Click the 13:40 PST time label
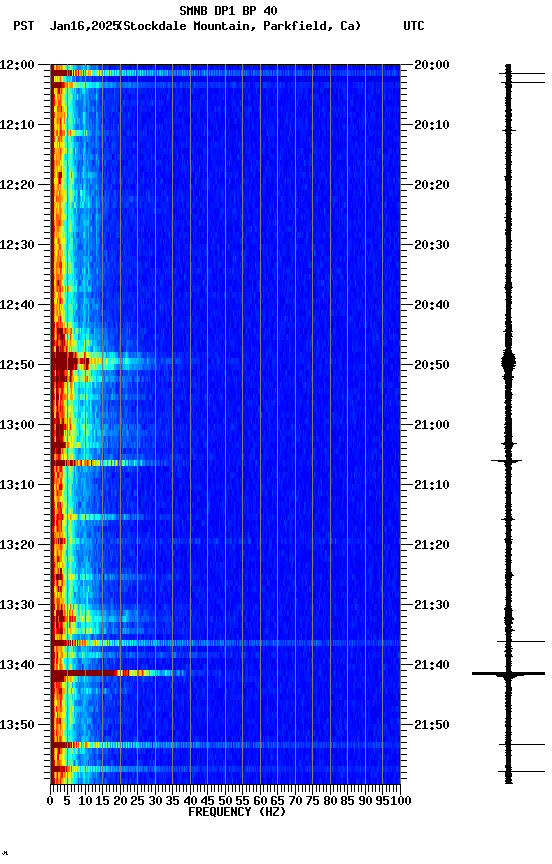Viewport: 552px width, 864px height. click(17, 666)
